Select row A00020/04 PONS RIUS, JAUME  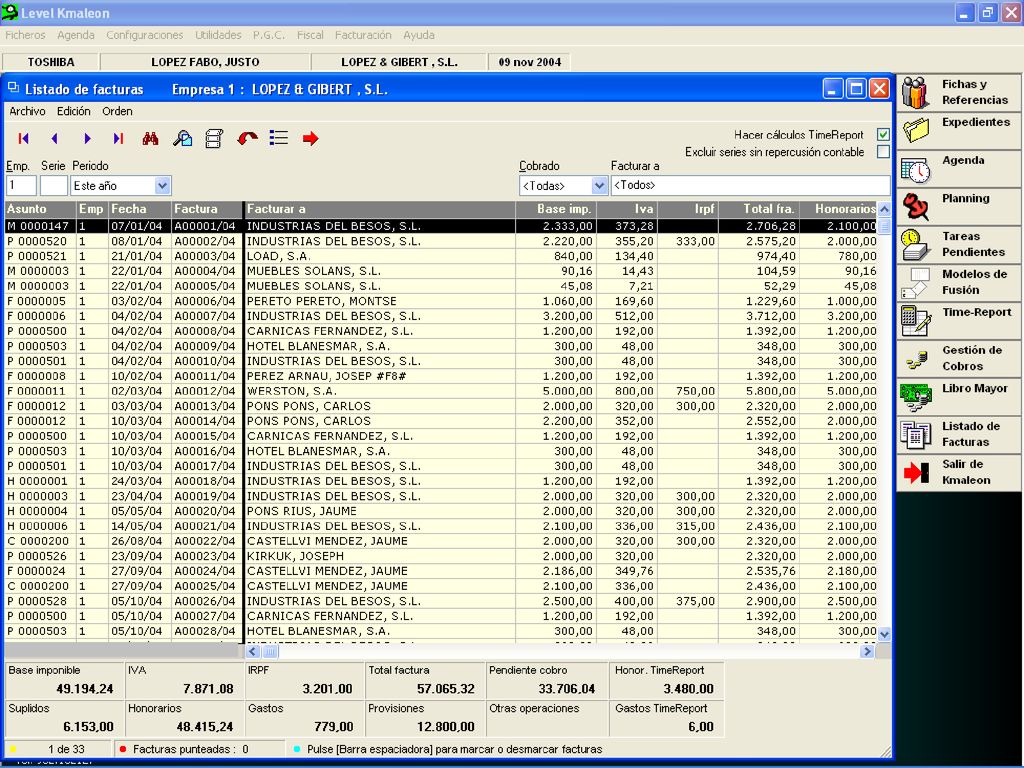pos(441,511)
